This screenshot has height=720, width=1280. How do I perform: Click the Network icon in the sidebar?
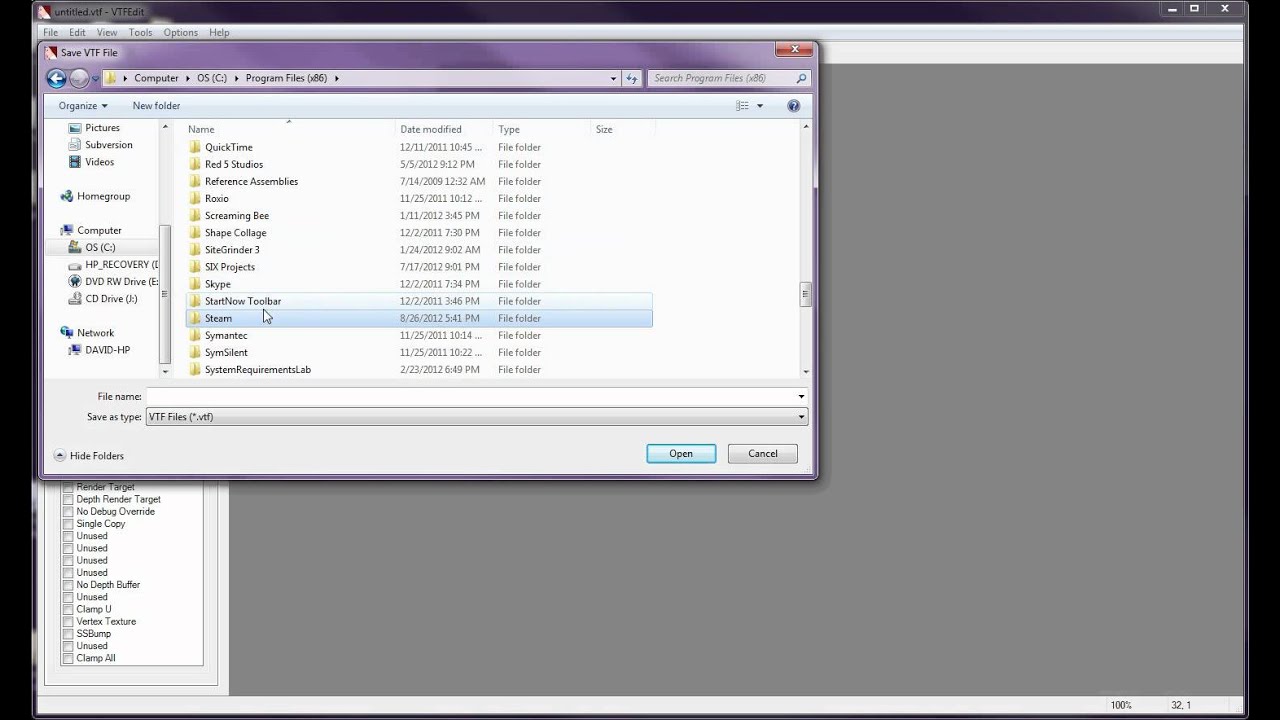(67, 333)
